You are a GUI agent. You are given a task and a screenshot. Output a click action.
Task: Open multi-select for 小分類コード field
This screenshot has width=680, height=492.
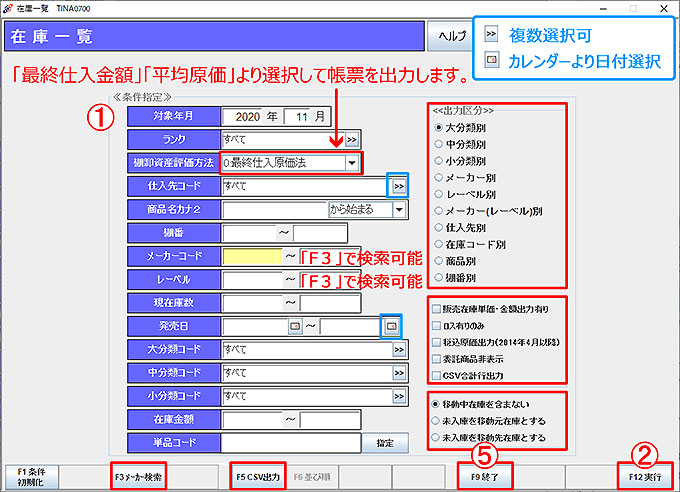[399, 396]
